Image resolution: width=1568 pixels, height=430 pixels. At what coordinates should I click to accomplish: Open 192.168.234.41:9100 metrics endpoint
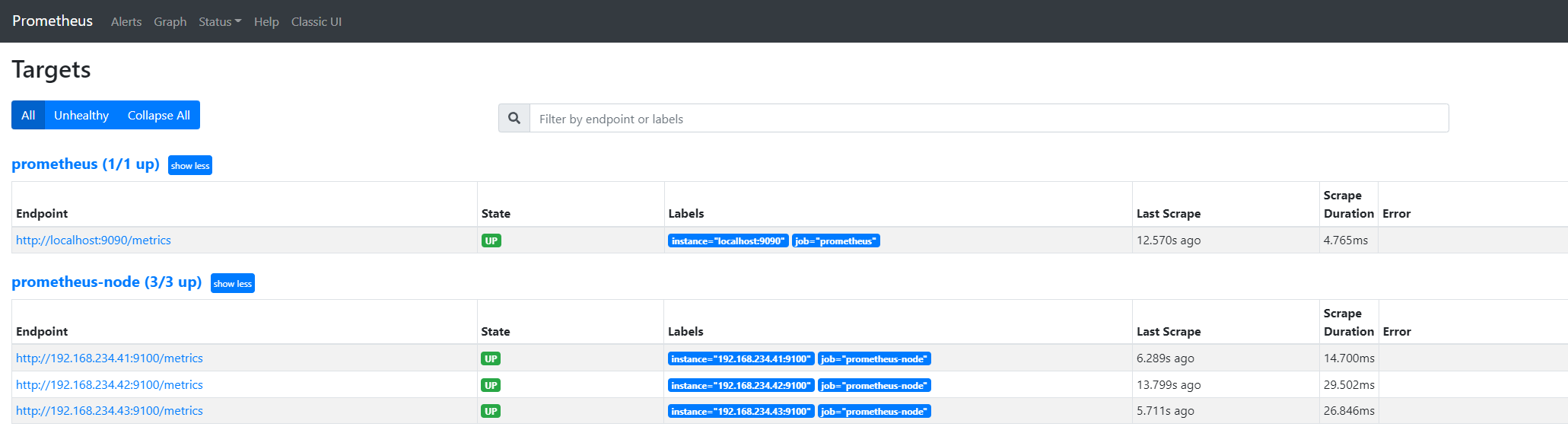click(x=110, y=358)
